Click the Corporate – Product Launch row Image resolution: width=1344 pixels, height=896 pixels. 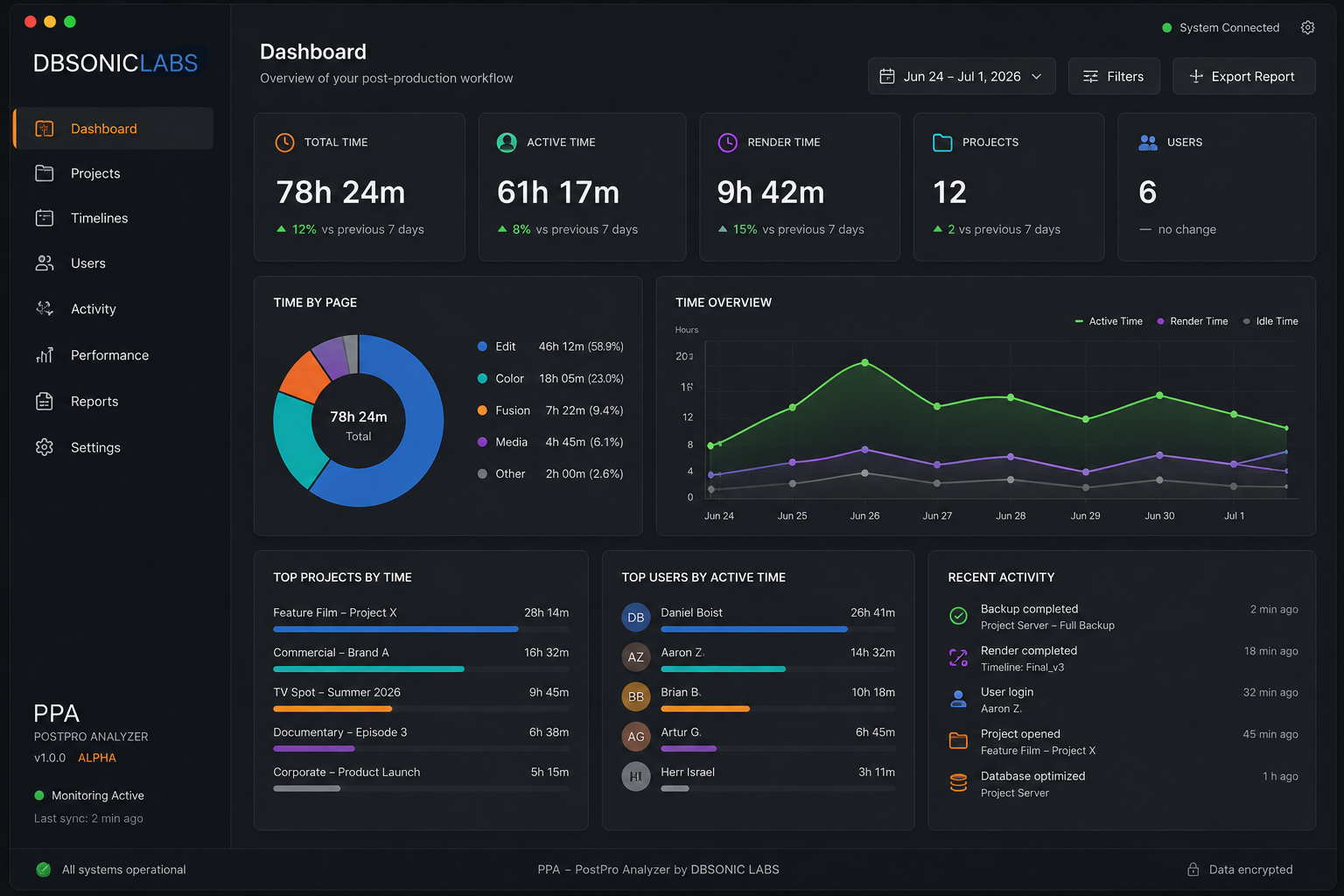[421, 780]
